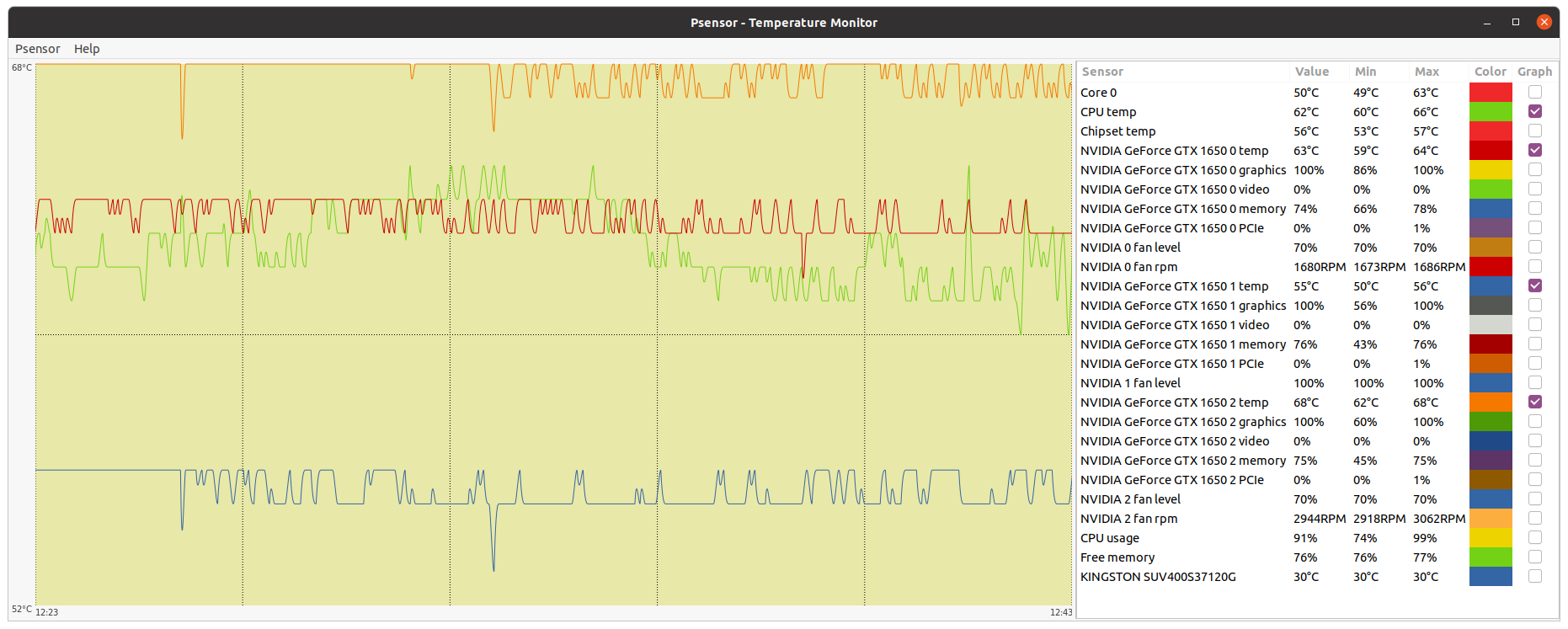This screenshot has height=629, width=1568.
Task: Click the Max column header
Action: 1427,72
